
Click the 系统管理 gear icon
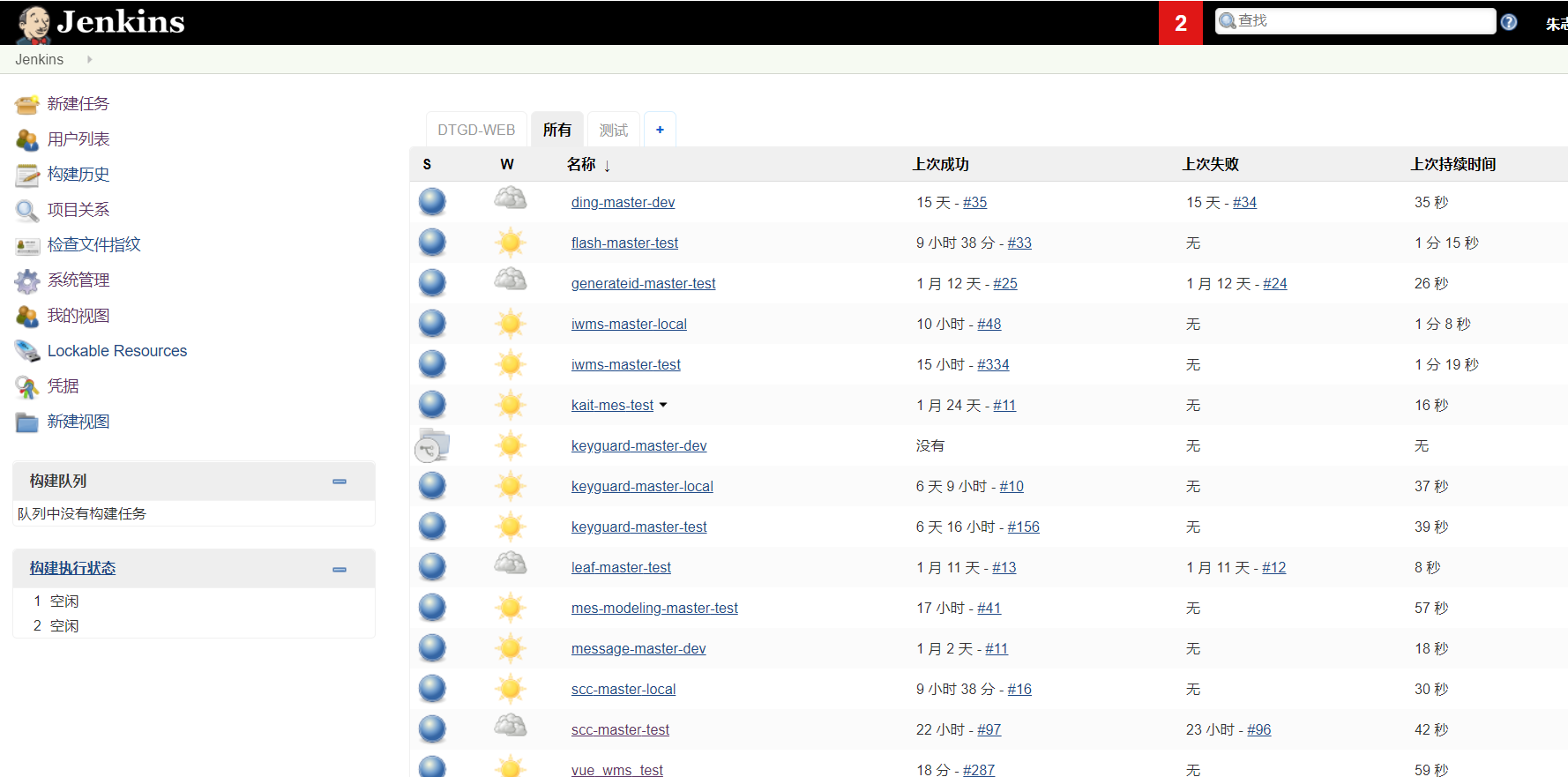27,280
